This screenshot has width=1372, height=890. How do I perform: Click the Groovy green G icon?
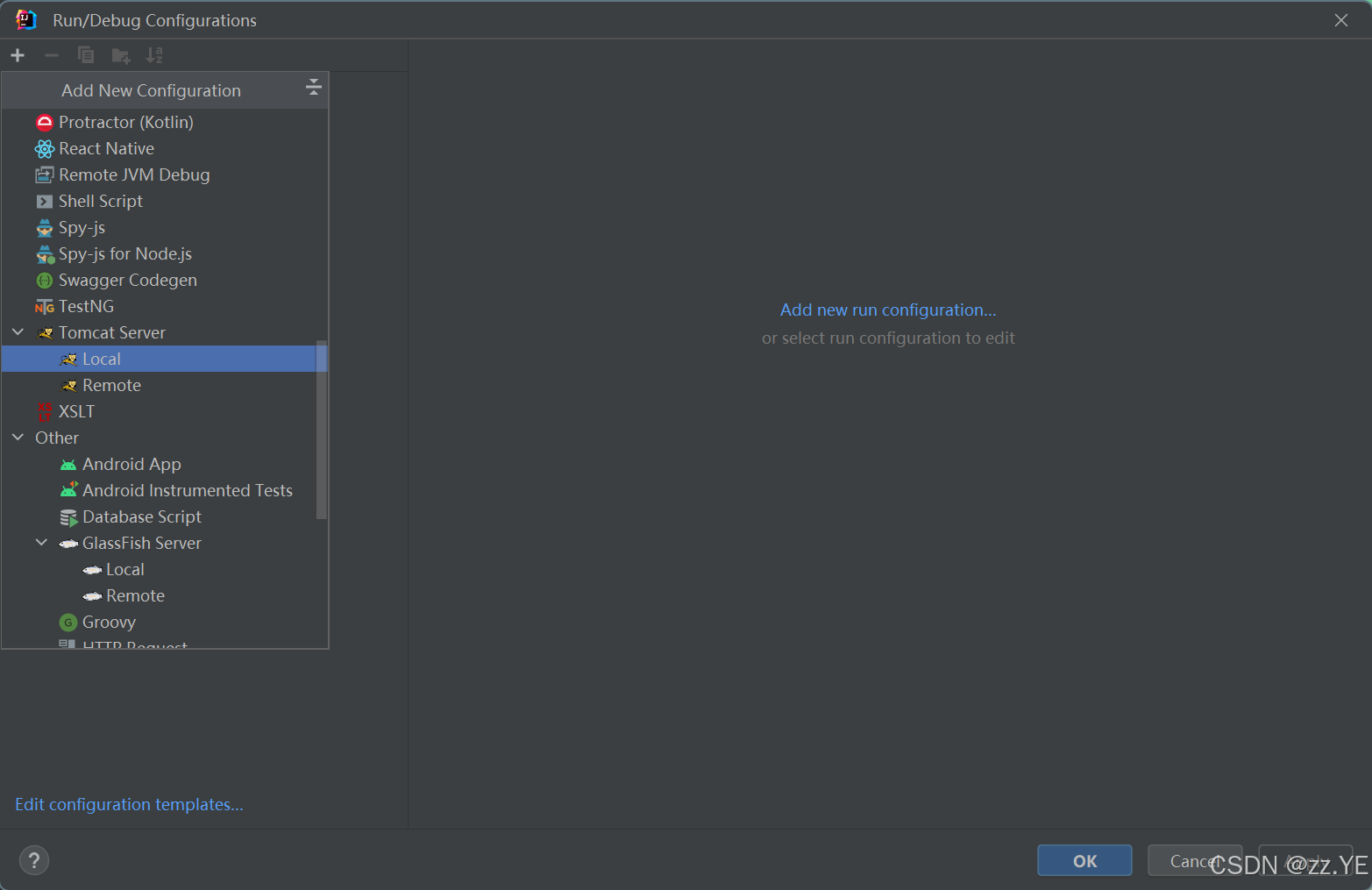coord(68,623)
